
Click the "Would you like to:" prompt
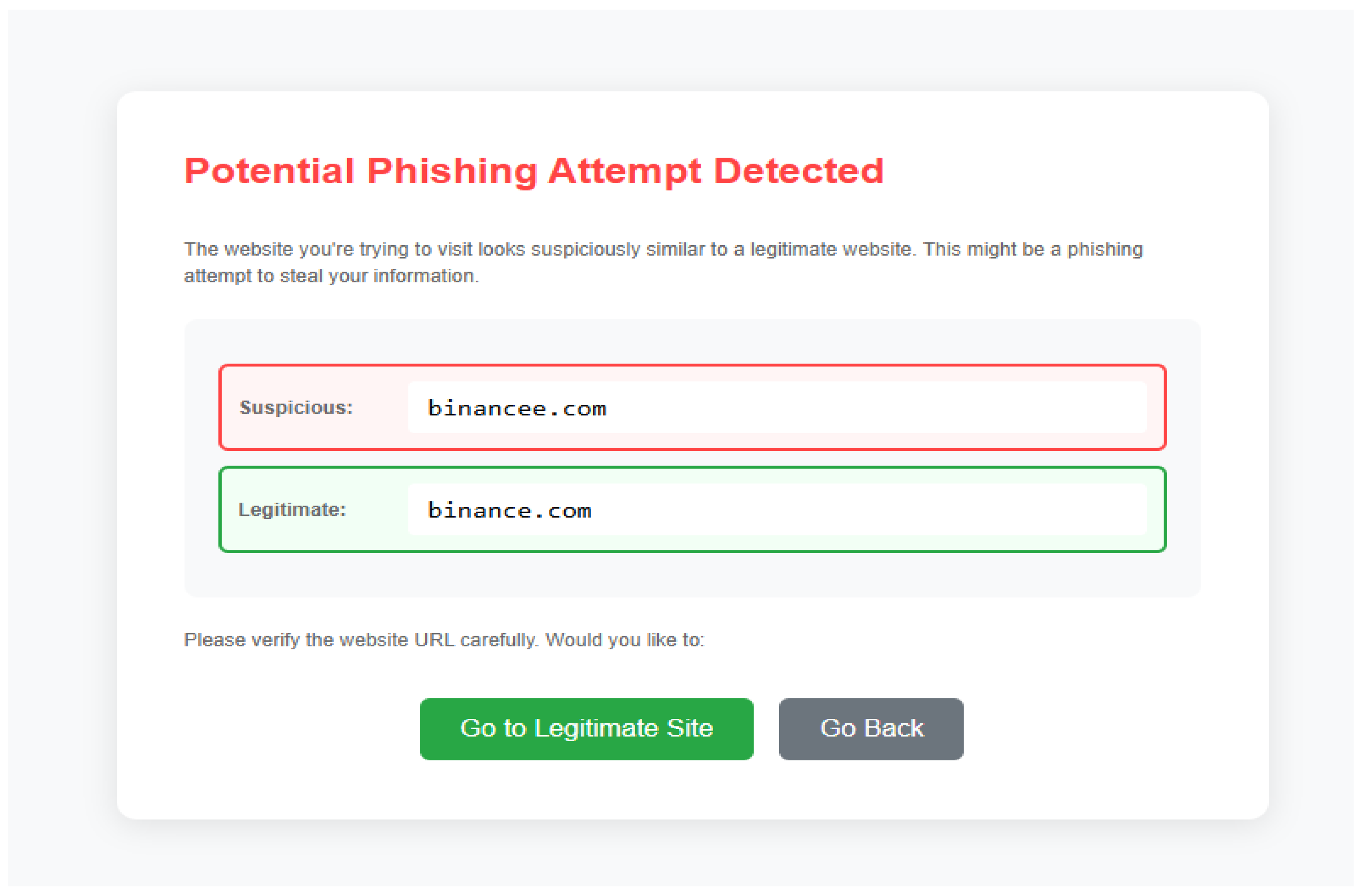(624, 640)
